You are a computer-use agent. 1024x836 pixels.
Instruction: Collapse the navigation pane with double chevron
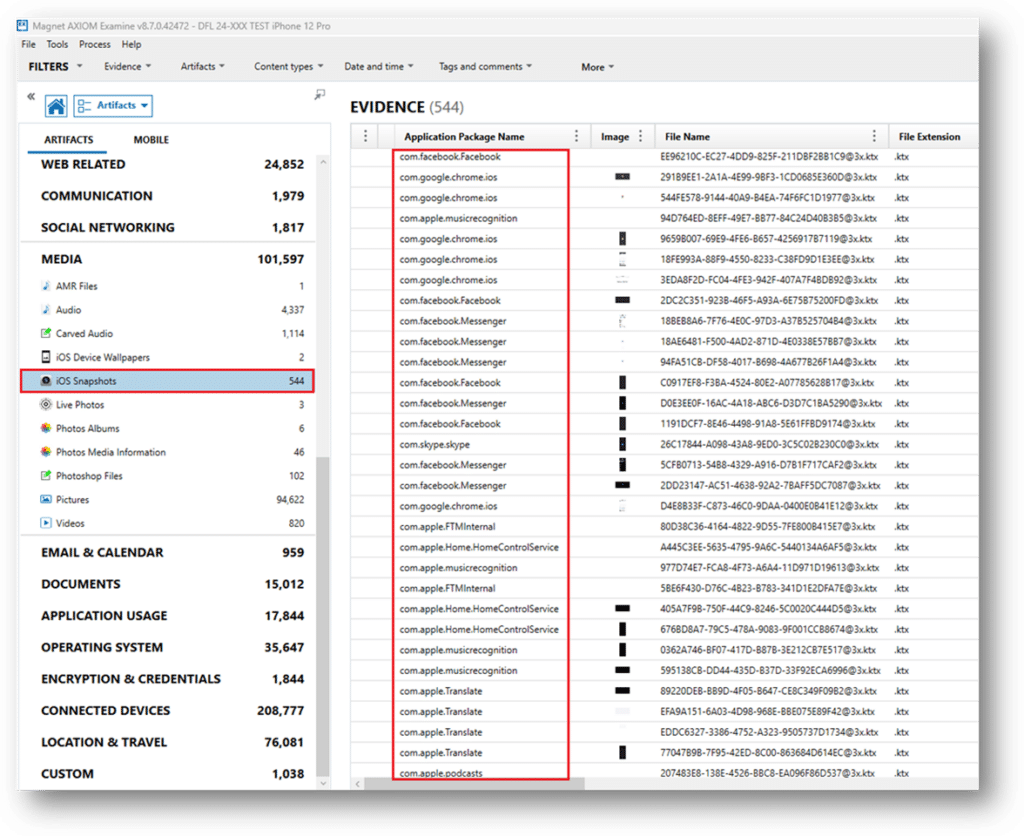point(31,97)
